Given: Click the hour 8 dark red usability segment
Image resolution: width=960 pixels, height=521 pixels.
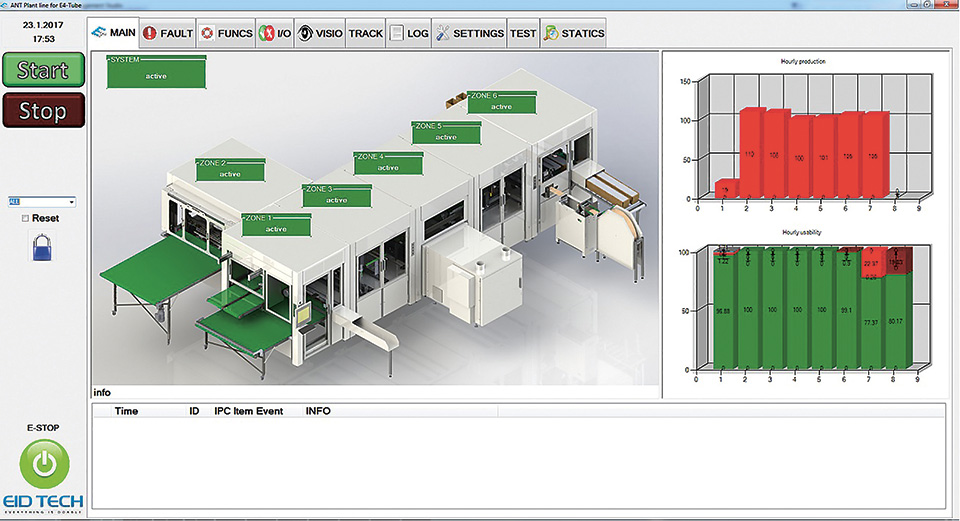Looking at the screenshot, I should [898, 261].
